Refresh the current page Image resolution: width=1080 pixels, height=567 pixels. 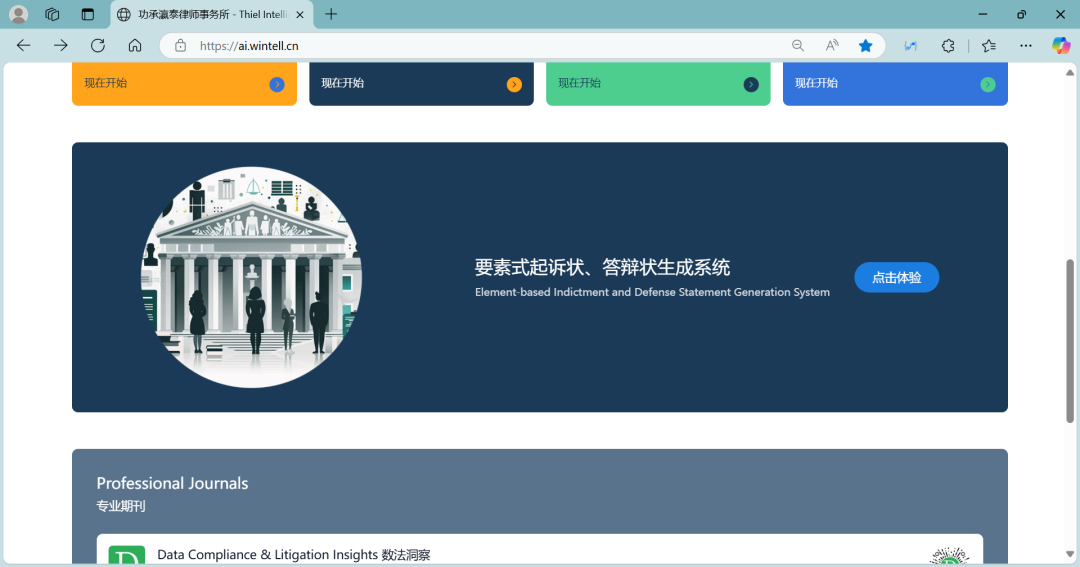pos(98,45)
